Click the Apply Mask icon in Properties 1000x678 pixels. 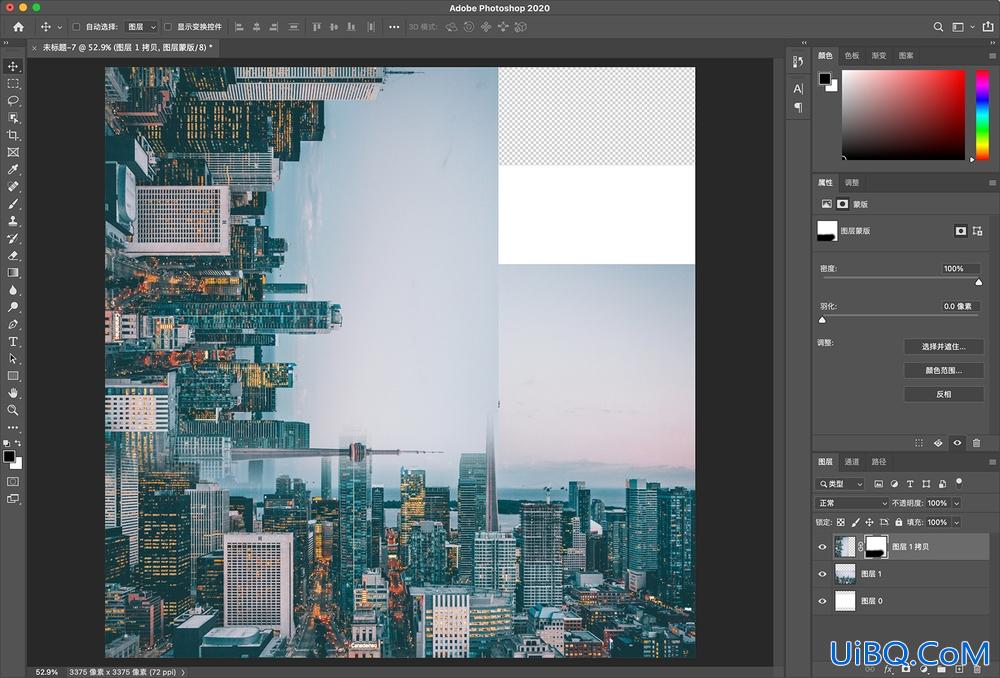click(938, 443)
